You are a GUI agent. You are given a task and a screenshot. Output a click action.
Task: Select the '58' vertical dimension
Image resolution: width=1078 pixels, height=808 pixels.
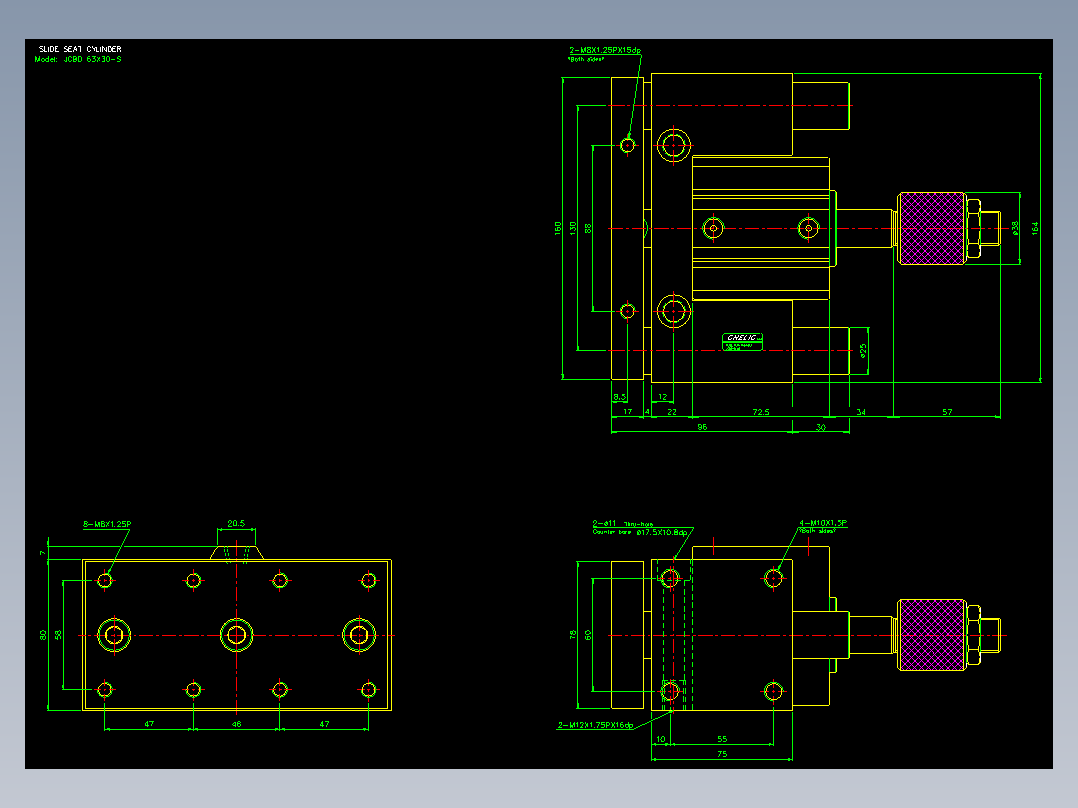[58, 635]
